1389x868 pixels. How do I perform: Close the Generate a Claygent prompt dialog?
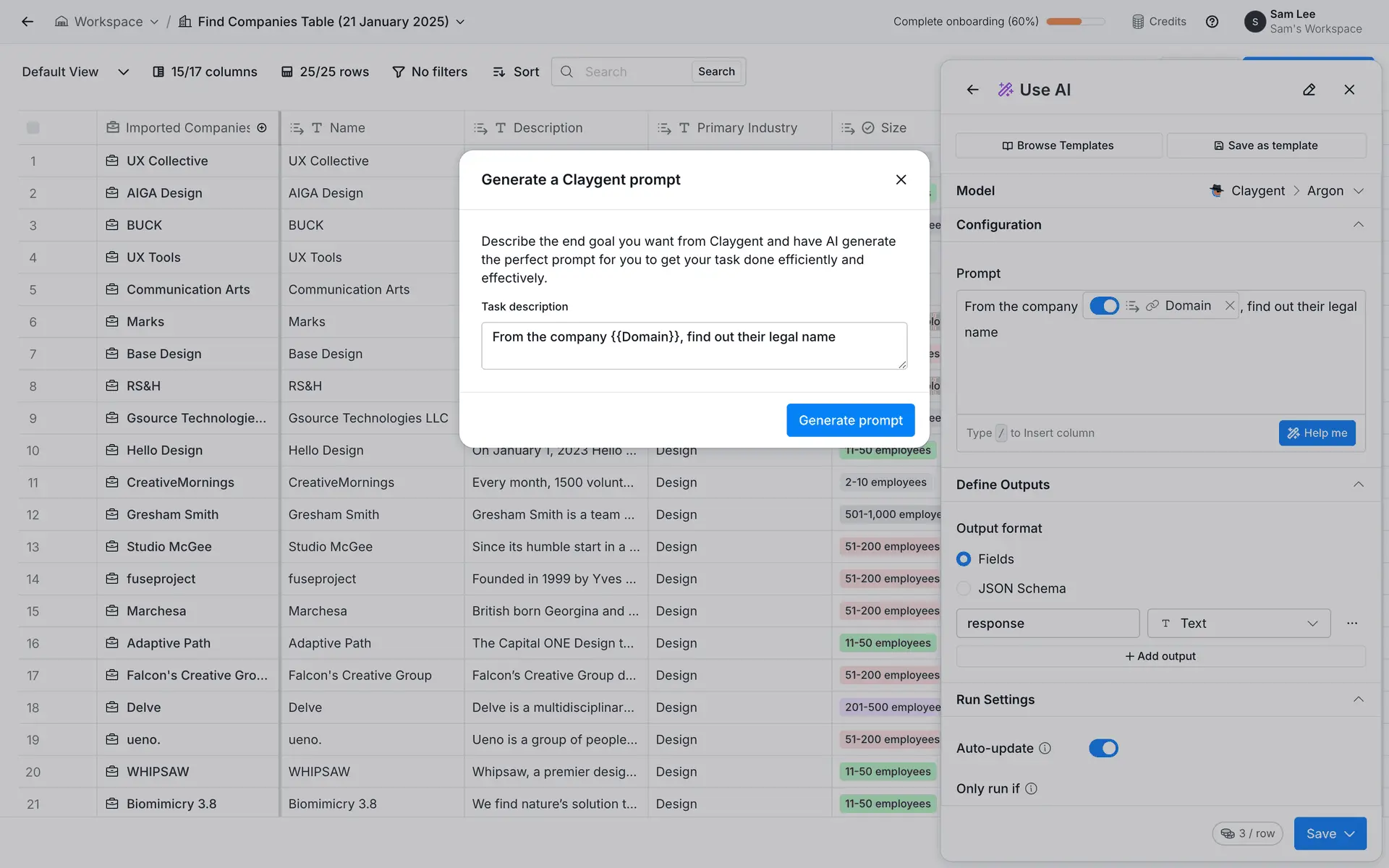pos(901,179)
